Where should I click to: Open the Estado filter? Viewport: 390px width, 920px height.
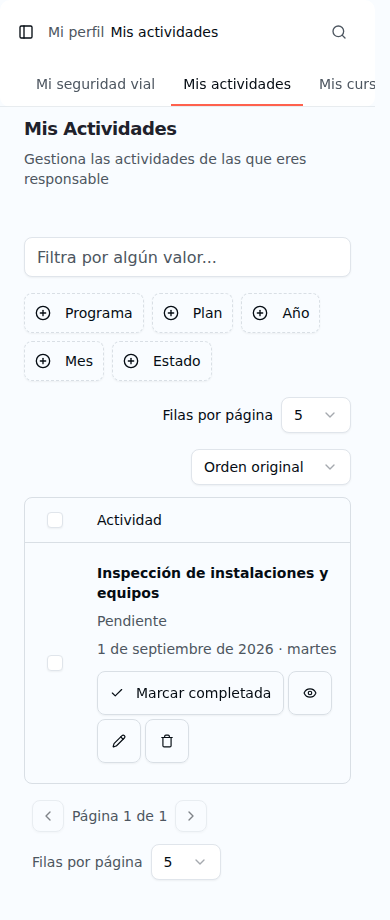pos(162,361)
